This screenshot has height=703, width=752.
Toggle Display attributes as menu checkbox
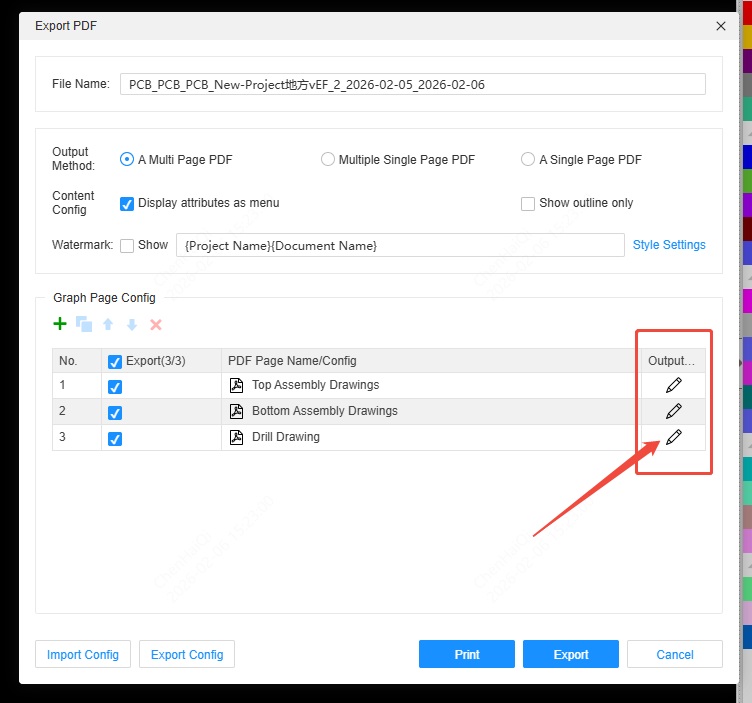(127, 204)
